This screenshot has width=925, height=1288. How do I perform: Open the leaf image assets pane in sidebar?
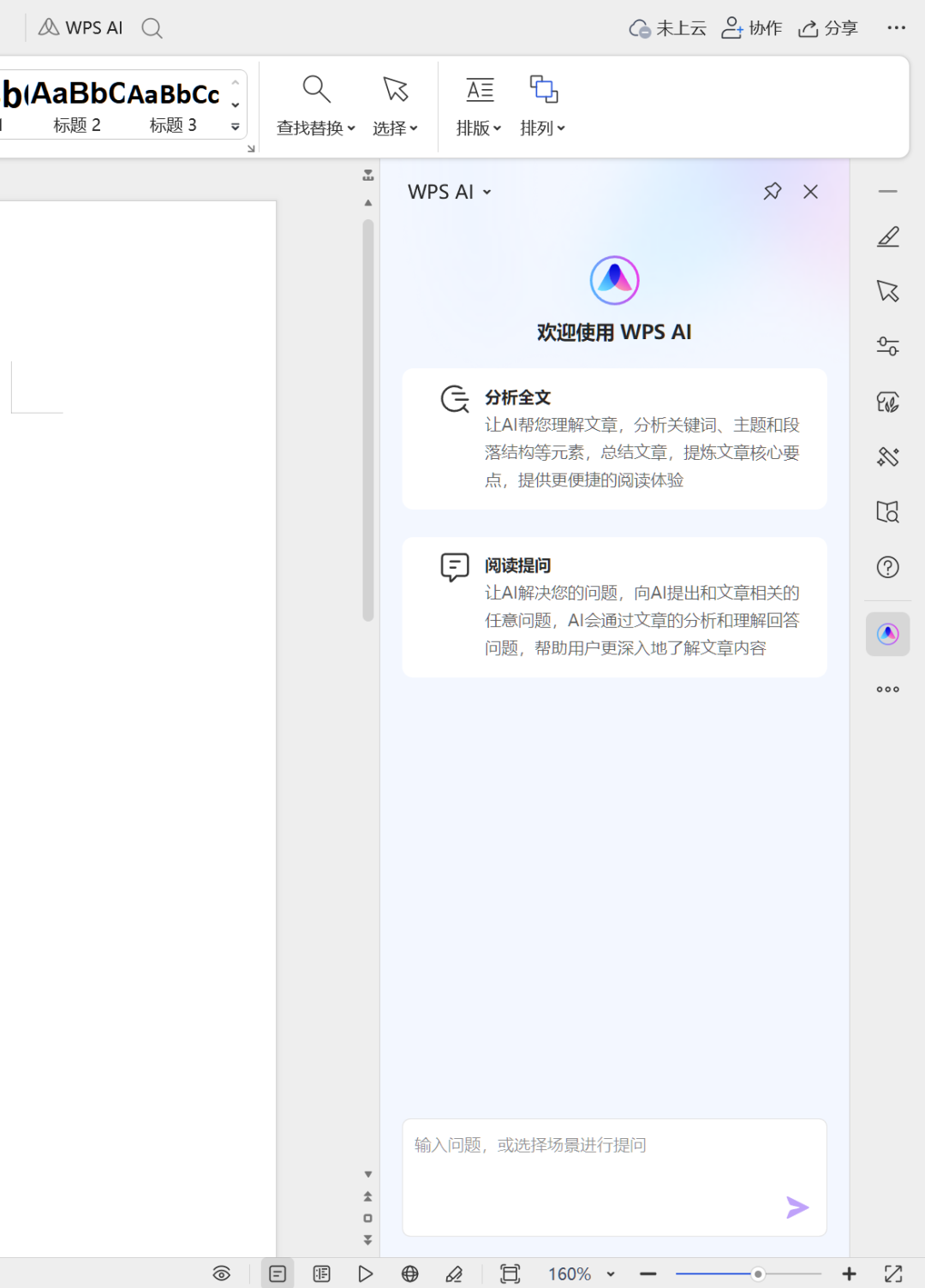click(888, 402)
